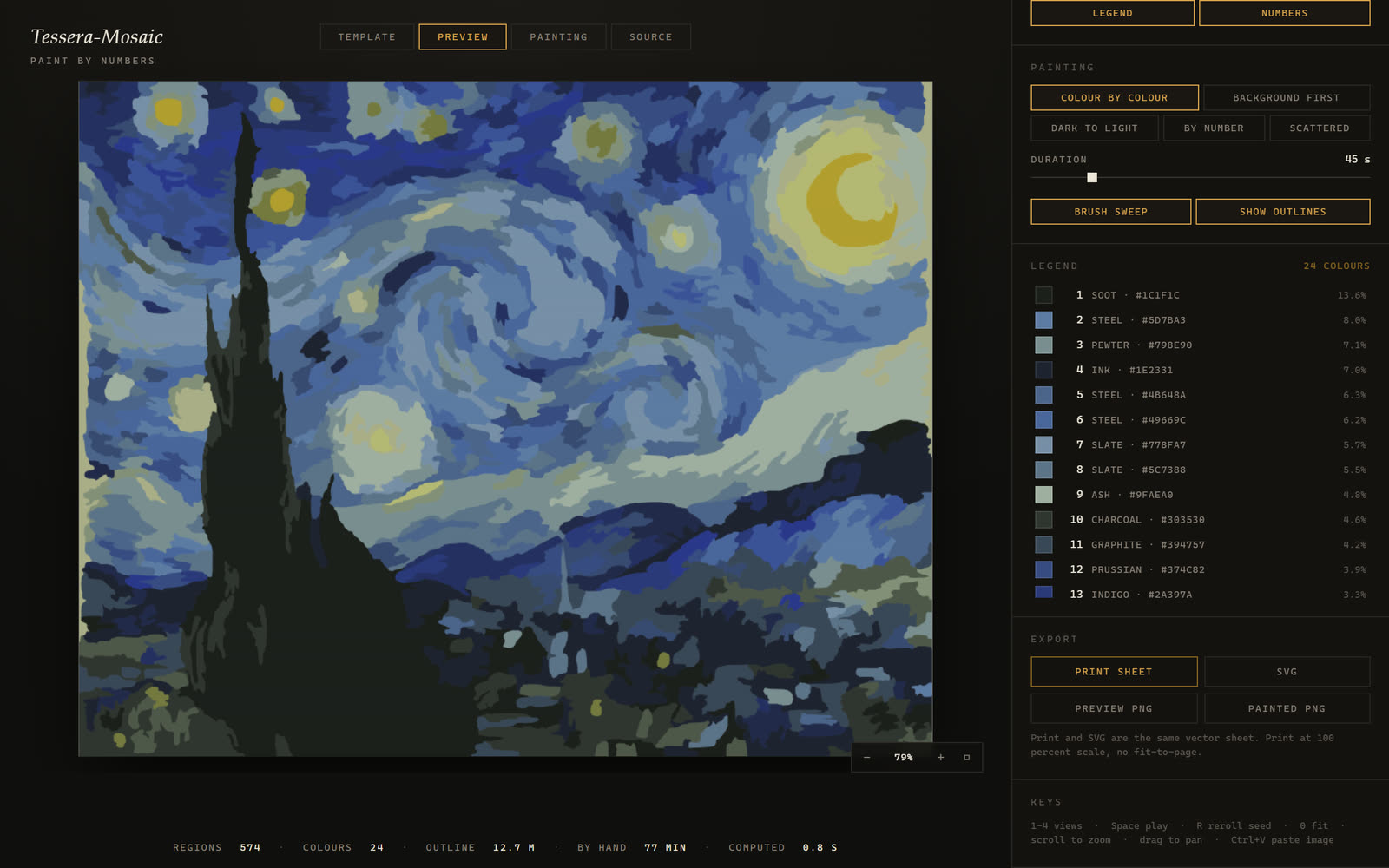This screenshot has width=1389, height=868.
Task: Click the 13.6% value in Soot row
Action: click(1352, 296)
